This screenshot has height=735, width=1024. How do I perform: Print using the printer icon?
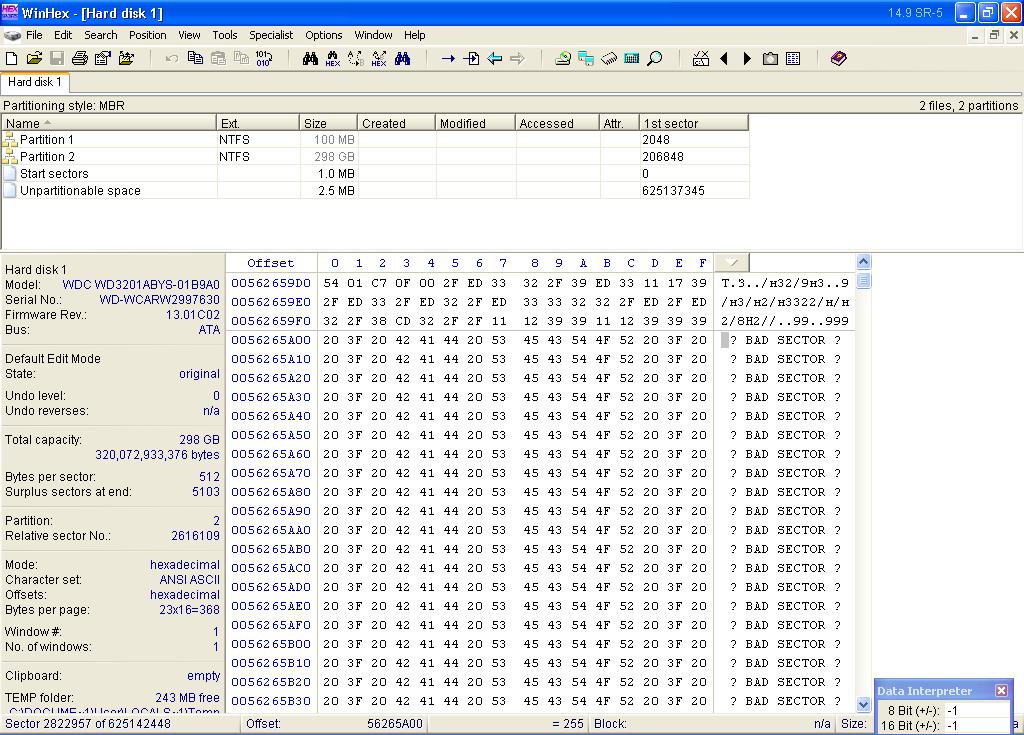(x=80, y=59)
